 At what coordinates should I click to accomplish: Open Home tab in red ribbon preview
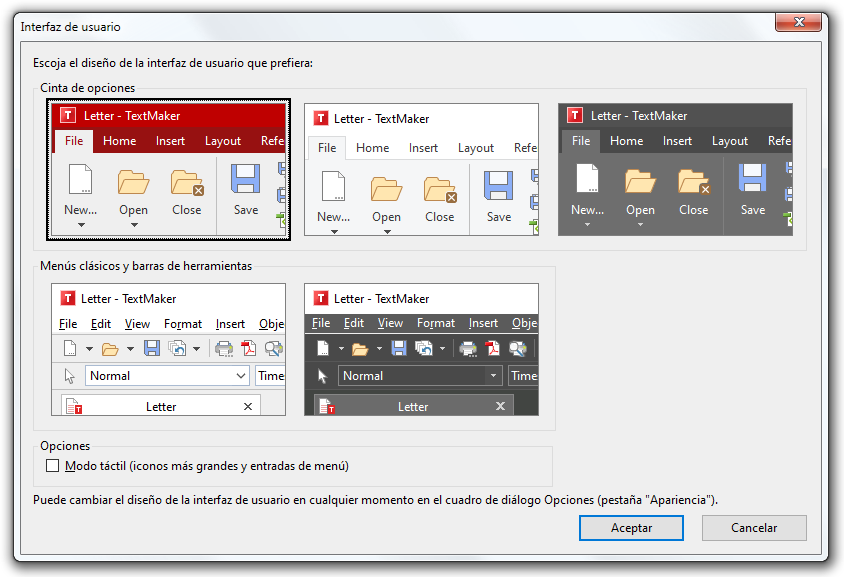pyautogui.click(x=119, y=141)
